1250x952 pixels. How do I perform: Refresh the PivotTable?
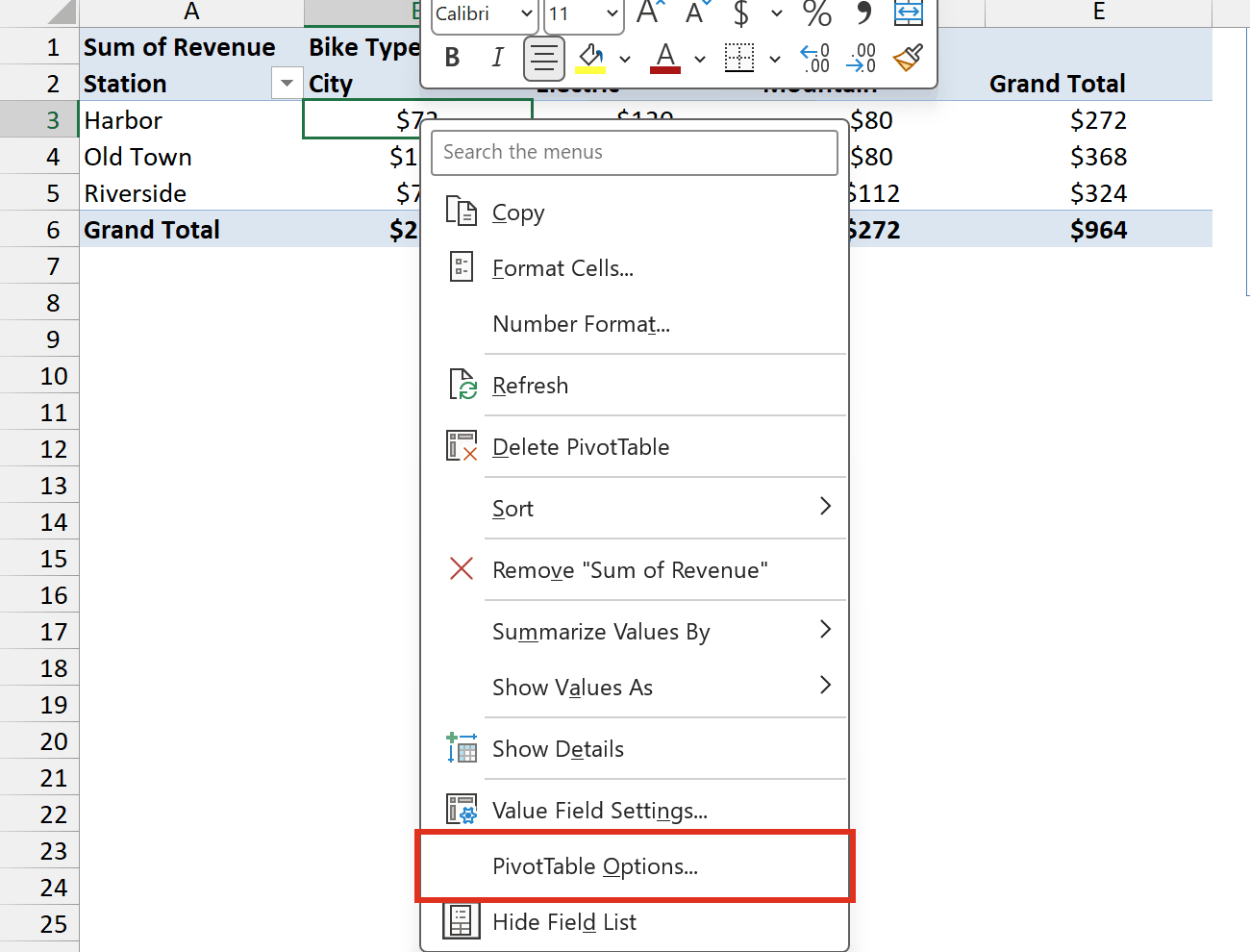[635, 386]
